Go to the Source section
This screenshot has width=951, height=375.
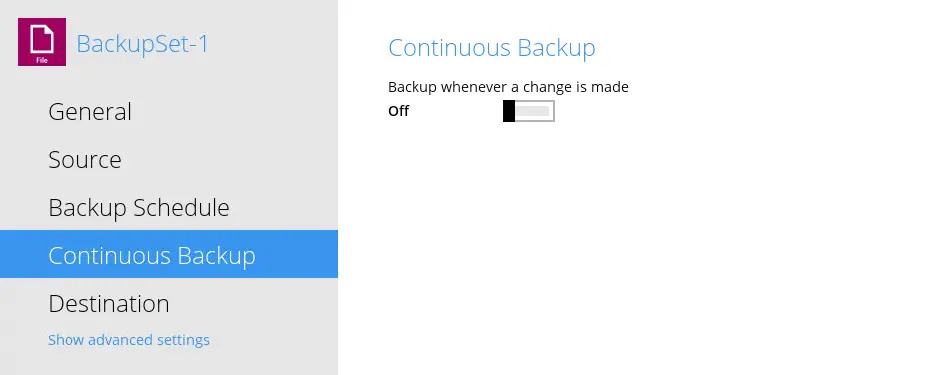coord(85,160)
